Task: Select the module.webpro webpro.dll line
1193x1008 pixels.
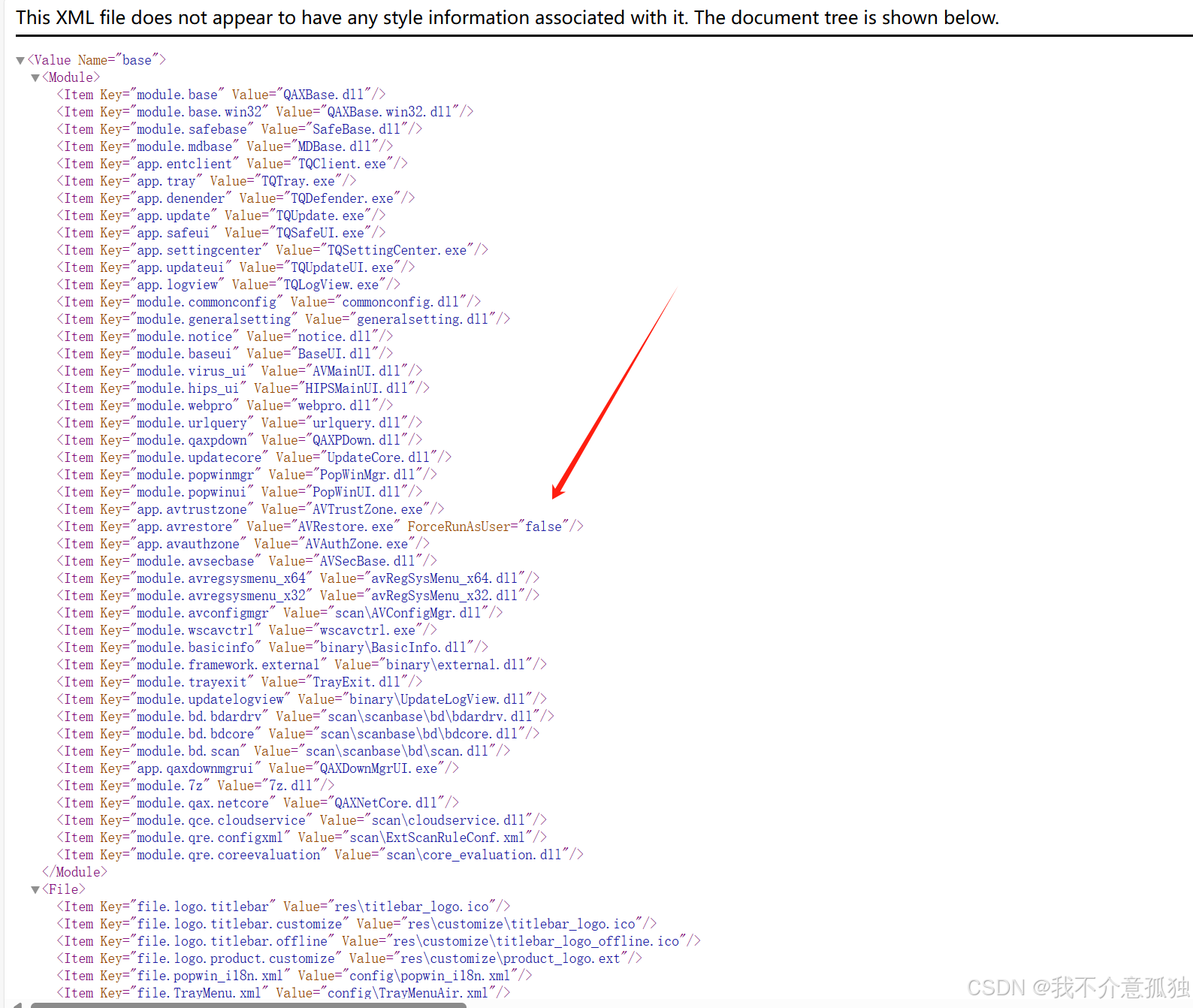Action: coord(225,406)
